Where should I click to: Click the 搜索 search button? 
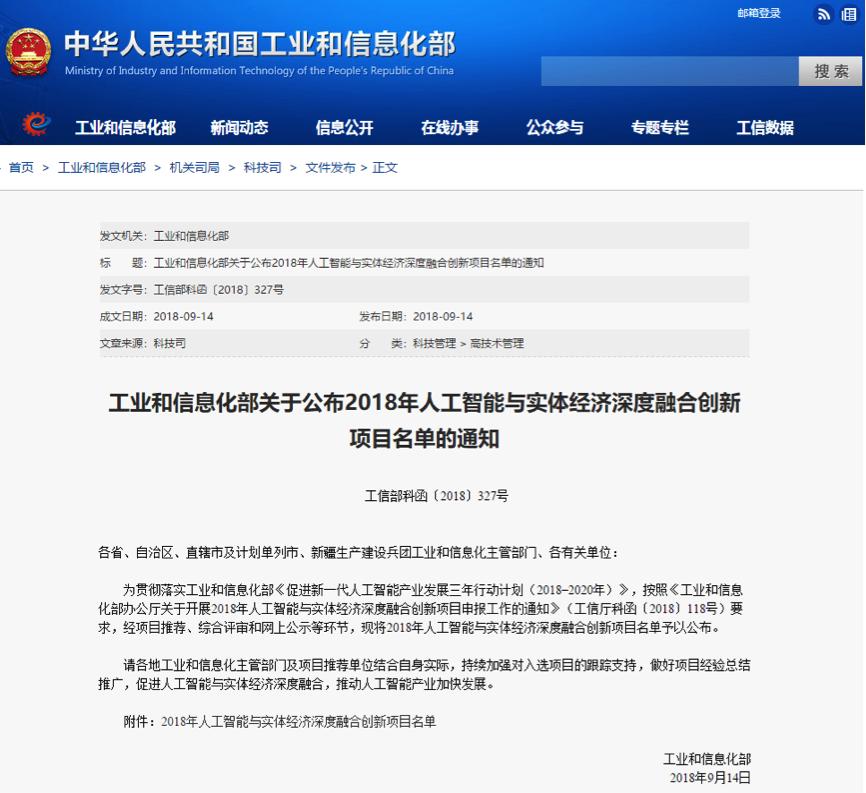[x=830, y=71]
